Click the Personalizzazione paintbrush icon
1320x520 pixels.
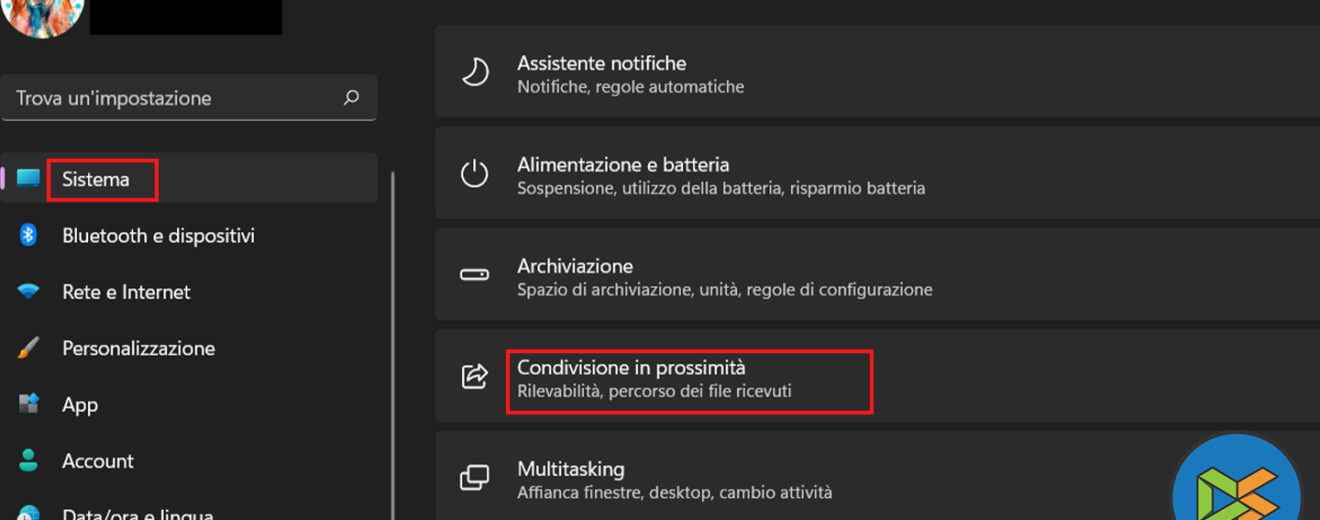28,348
